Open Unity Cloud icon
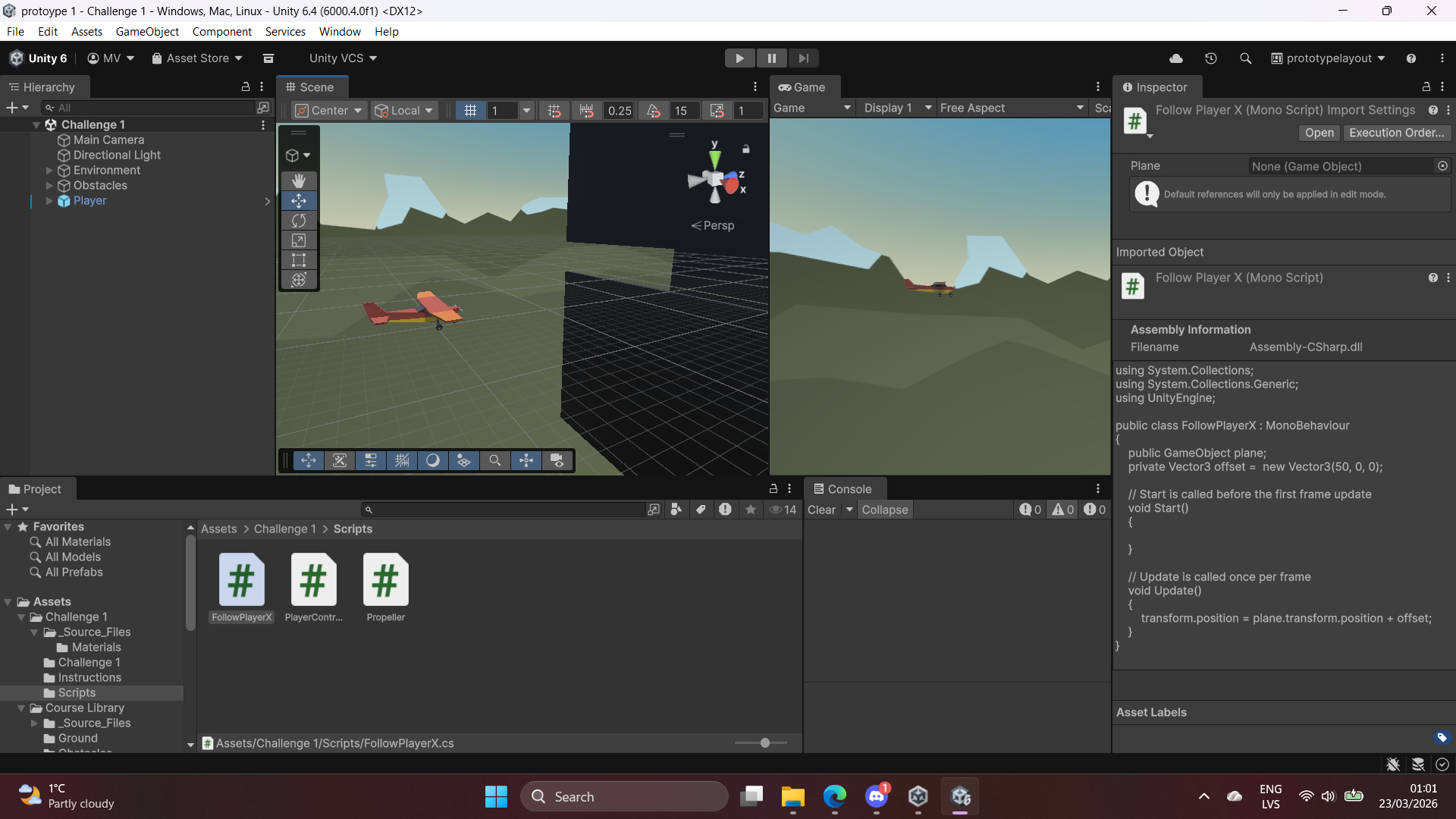 tap(1176, 58)
